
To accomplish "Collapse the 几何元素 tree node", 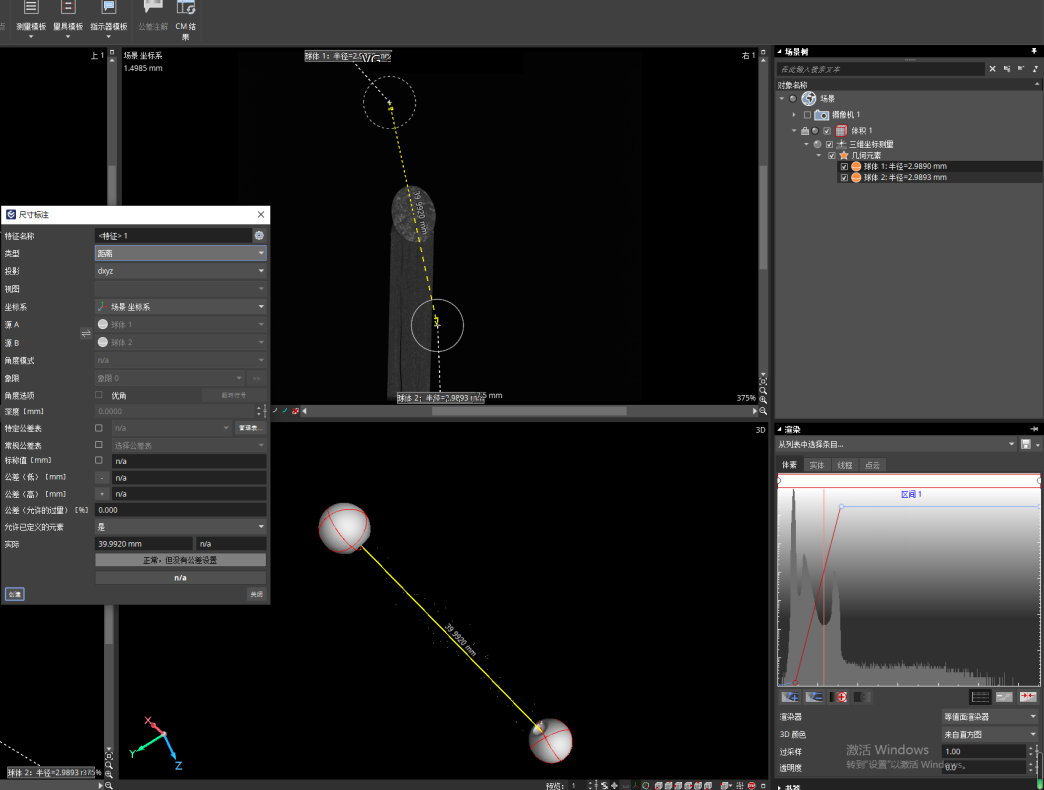I will (x=820, y=155).
